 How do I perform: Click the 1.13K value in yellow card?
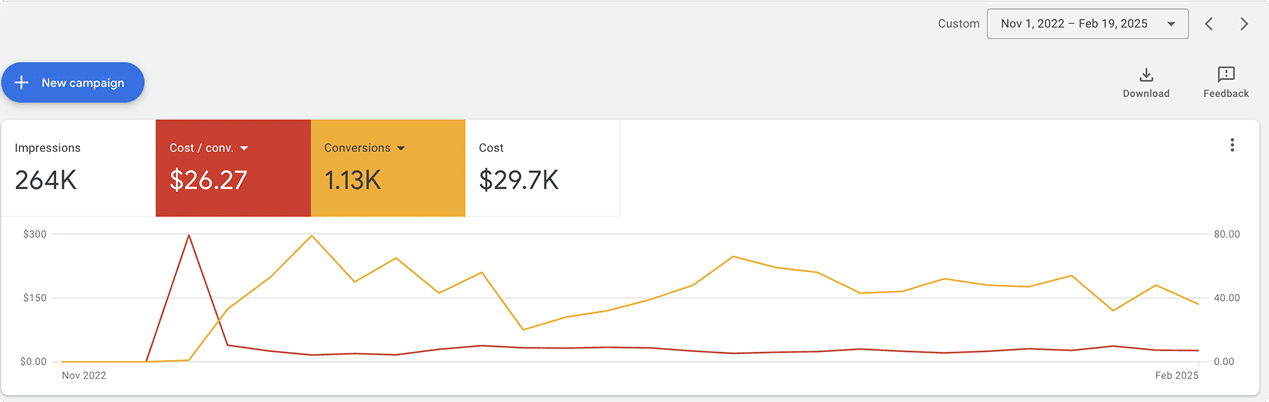352,180
